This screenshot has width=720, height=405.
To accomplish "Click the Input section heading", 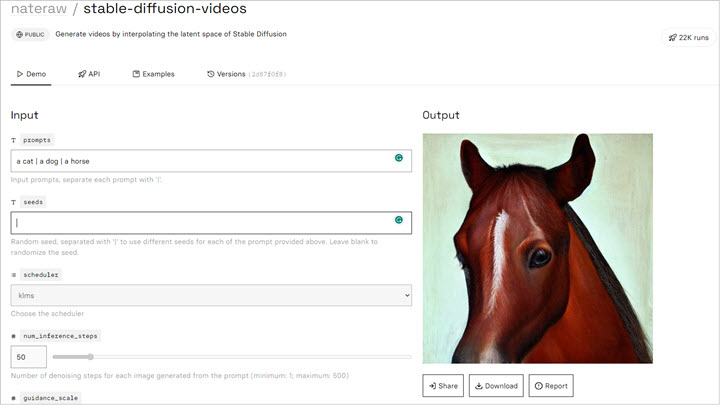I will tap(24, 115).
